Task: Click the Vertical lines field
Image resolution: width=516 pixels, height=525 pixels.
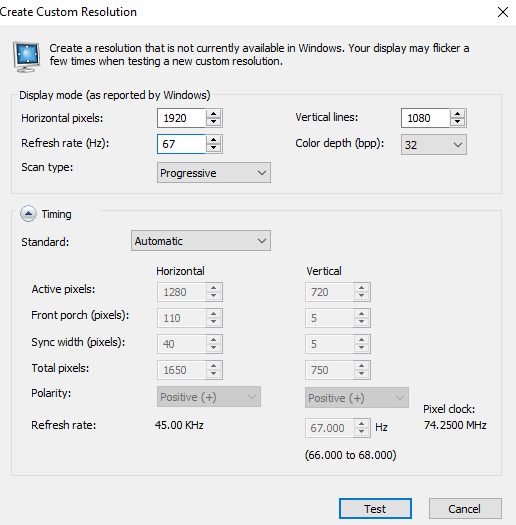Action: coord(425,118)
